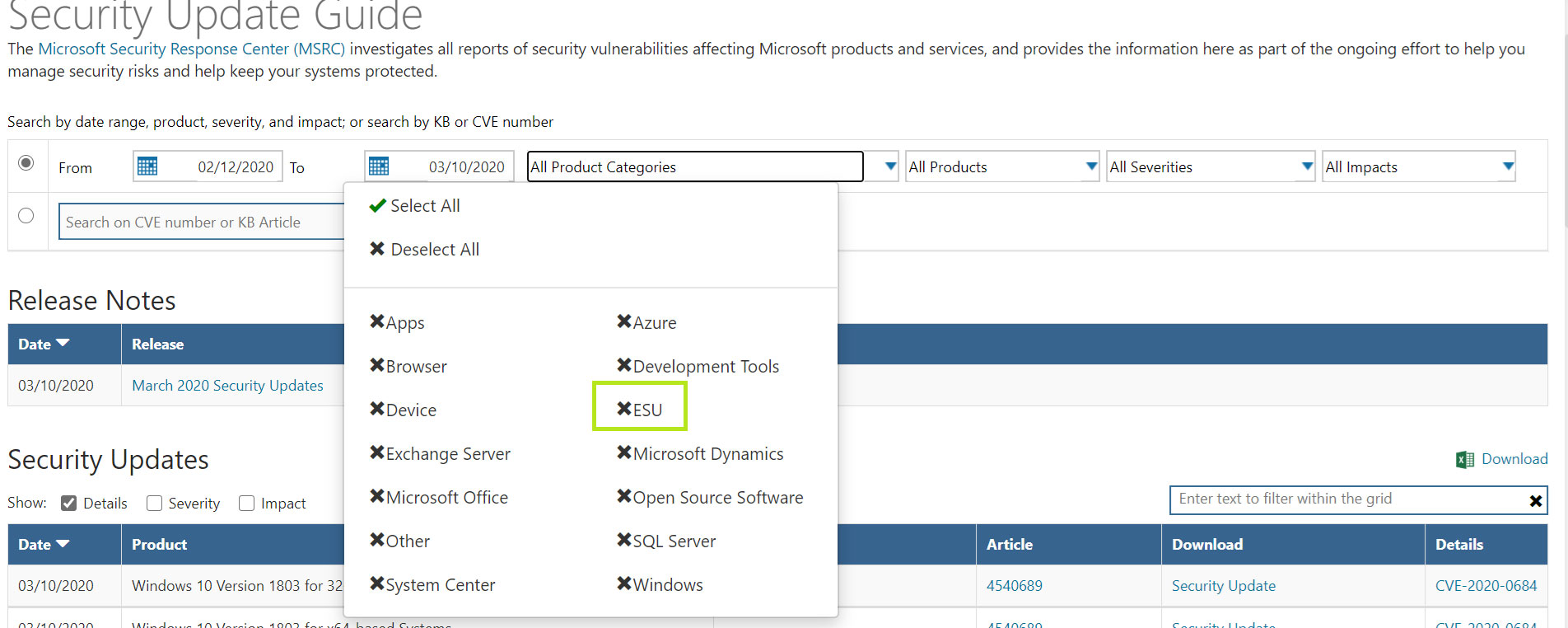Open the To date calendar icon
Image resolution: width=1568 pixels, height=628 pixels.
tap(379, 166)
